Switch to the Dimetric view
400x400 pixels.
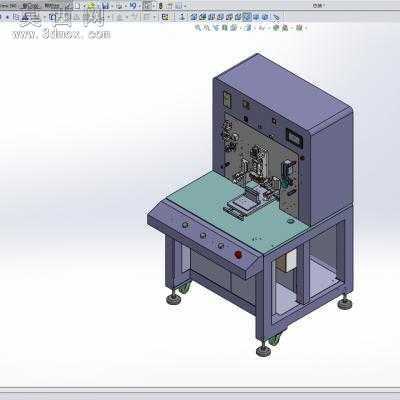265,17
